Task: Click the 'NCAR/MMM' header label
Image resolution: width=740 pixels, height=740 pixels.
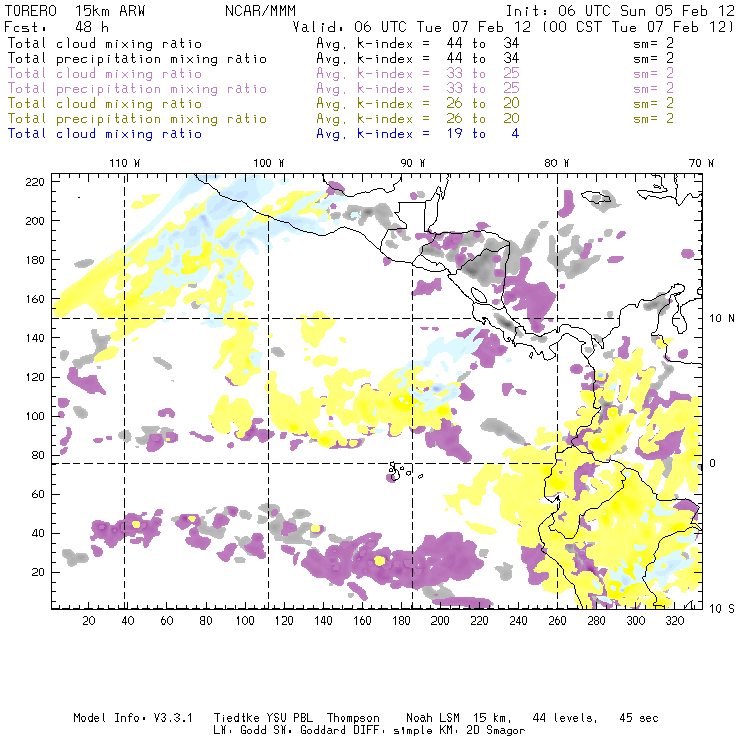Action: coord(260,11)
